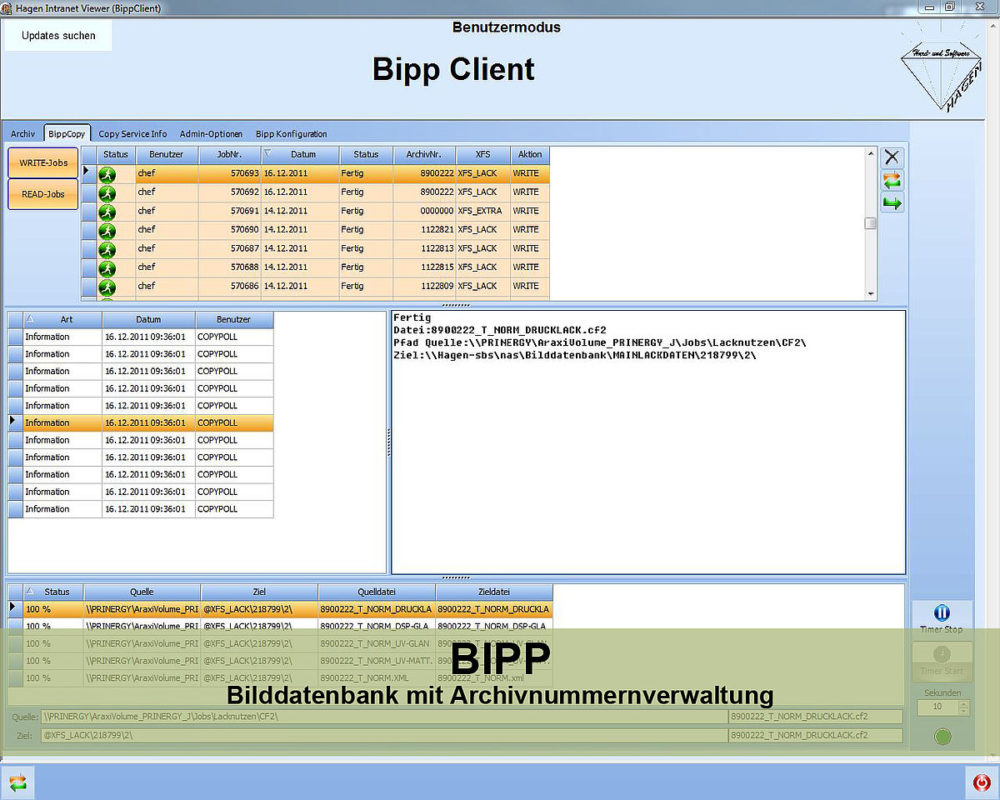Click green status icon of job 570688
Viewport: 1000px width, 800px height.
click(x=107, y=268)
